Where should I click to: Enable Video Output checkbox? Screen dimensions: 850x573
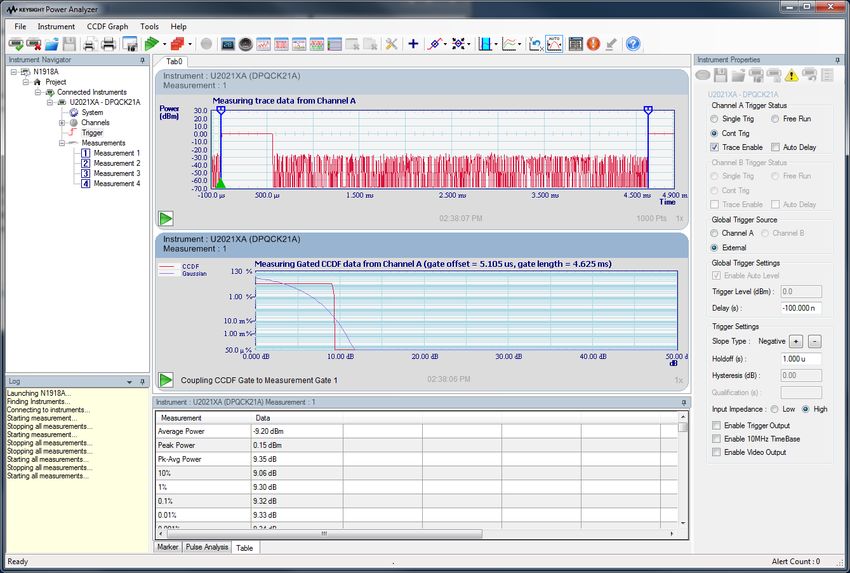(x=717, y=452)
